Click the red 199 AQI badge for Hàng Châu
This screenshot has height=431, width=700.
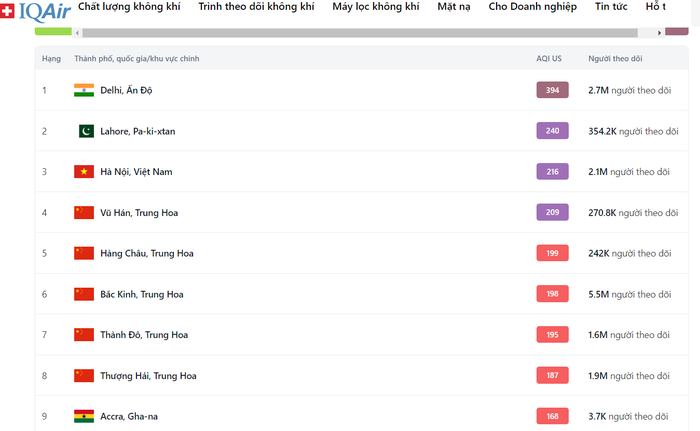click(552, 253)
